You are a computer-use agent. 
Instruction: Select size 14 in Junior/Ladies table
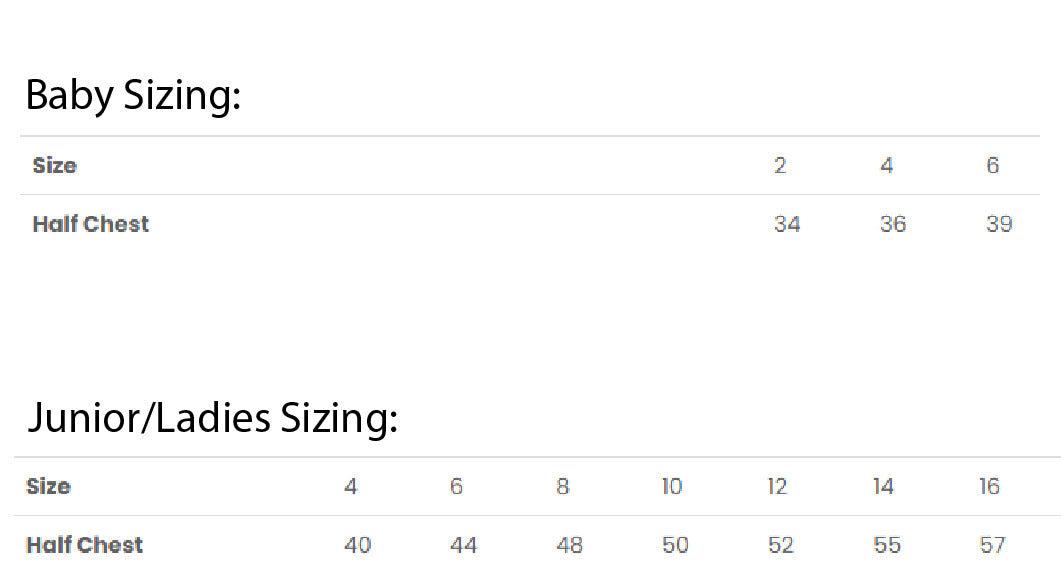coord(883,487)
